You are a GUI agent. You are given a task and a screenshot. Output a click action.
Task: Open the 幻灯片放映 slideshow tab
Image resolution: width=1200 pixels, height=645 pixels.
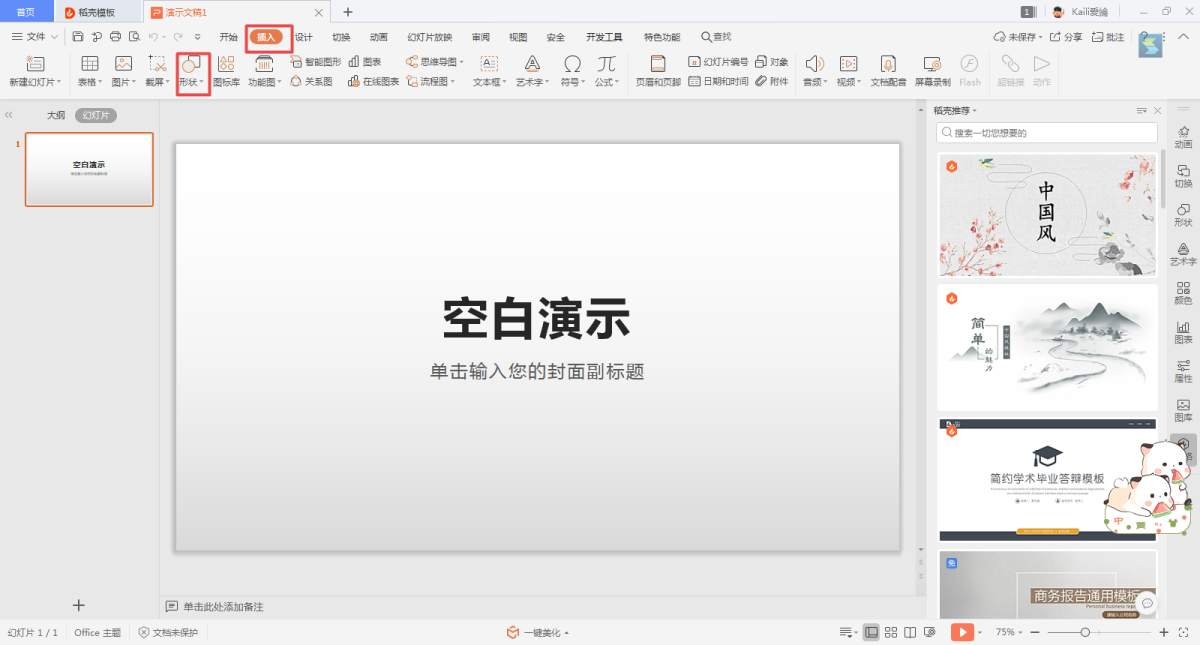point(429,37)
